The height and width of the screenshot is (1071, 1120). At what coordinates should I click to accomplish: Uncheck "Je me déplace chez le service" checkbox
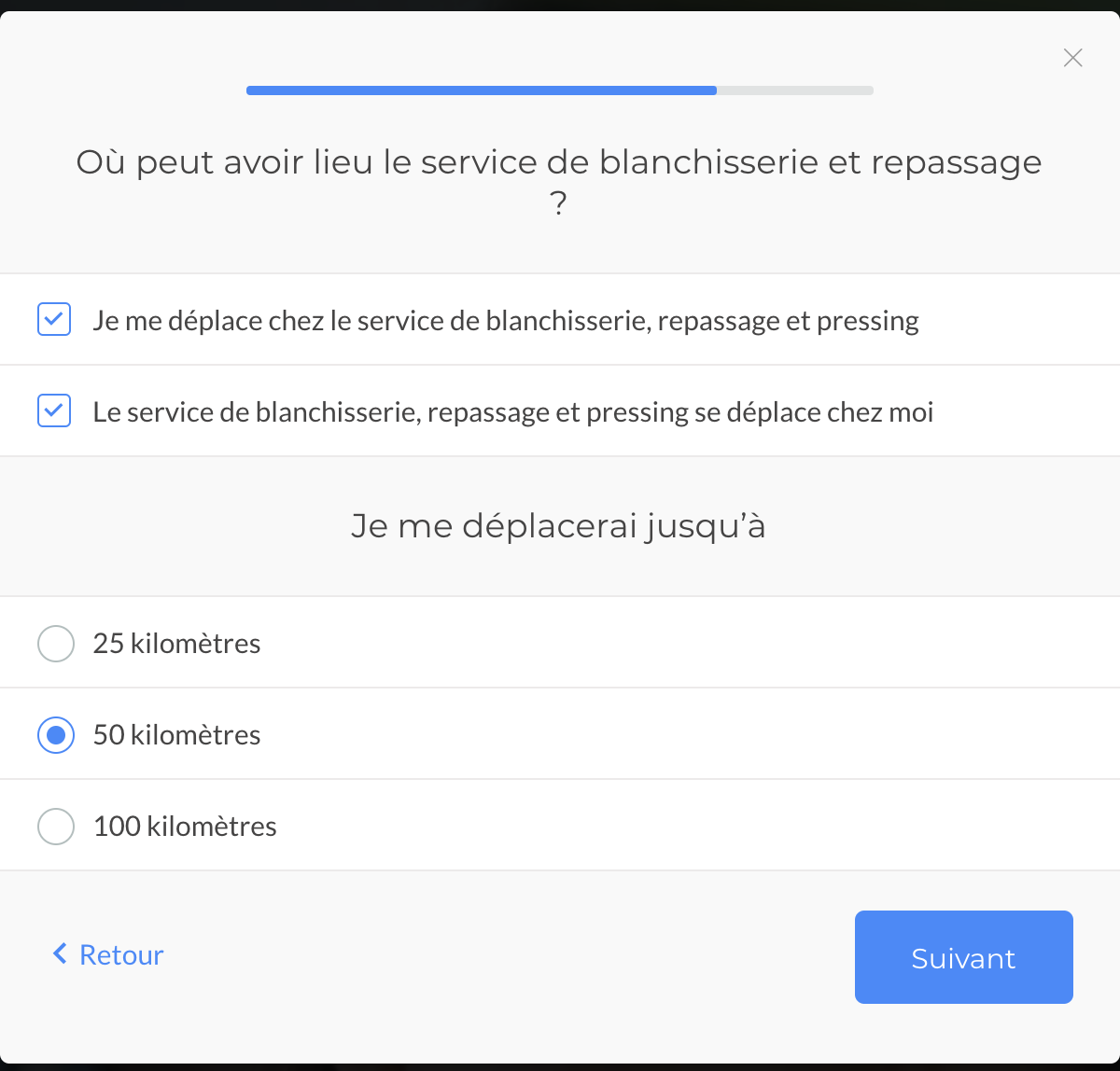[54, 319]
